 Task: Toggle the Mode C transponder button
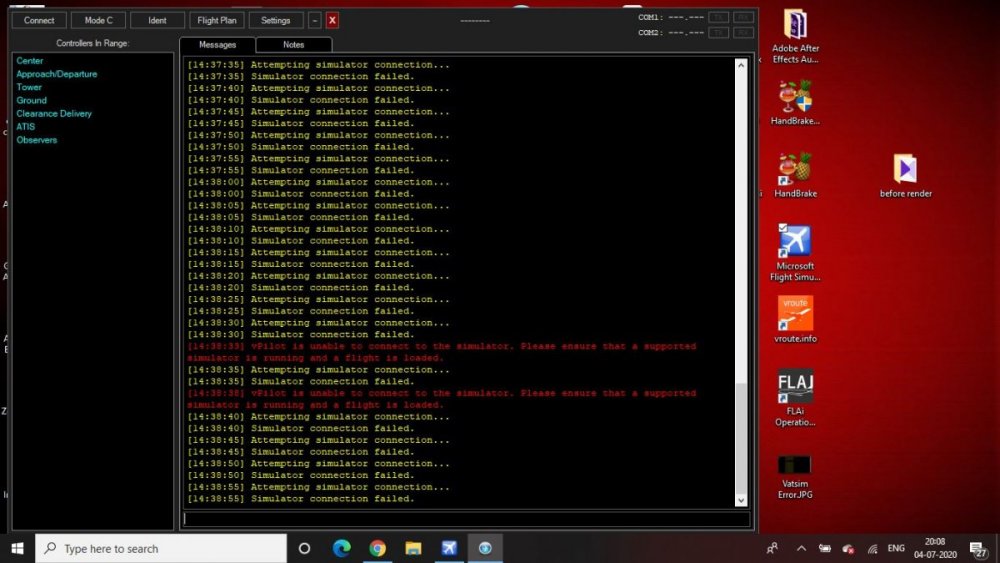[x=98, y=20]
